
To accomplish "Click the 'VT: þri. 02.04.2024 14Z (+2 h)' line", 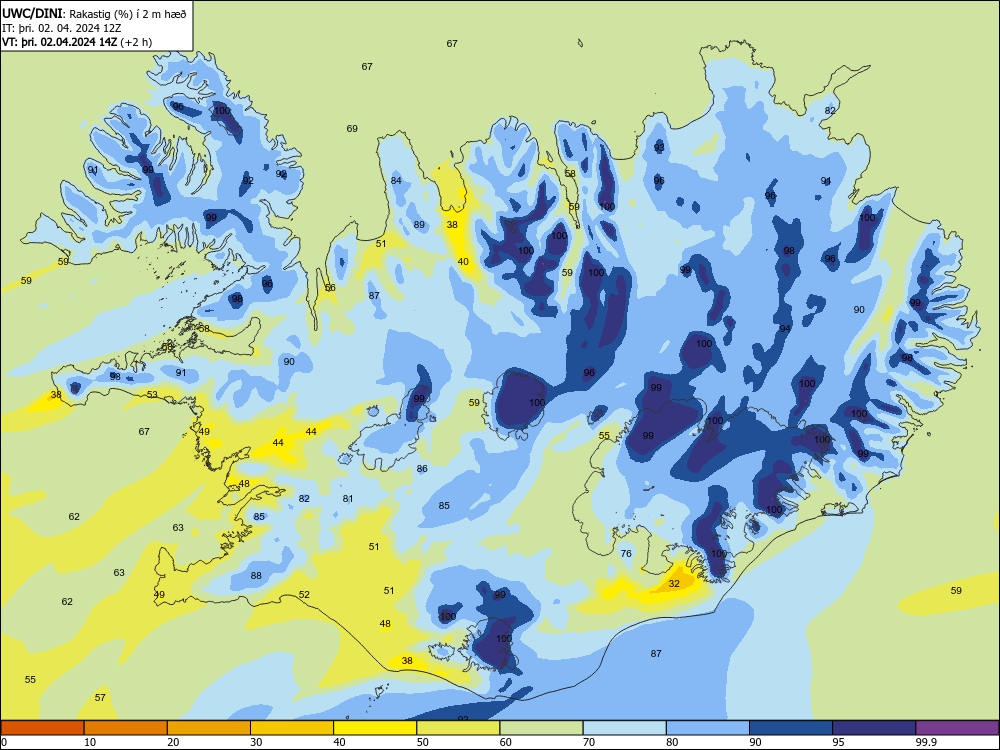I will tap(77, 42).
